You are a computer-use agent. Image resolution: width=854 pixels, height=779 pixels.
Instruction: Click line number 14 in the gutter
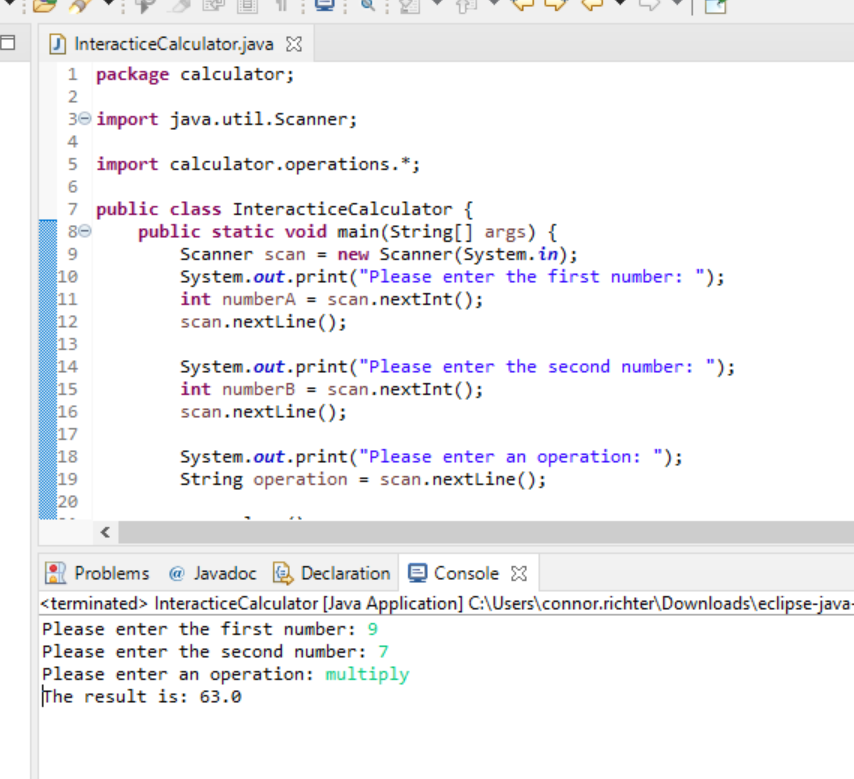(x=68, y=367)
